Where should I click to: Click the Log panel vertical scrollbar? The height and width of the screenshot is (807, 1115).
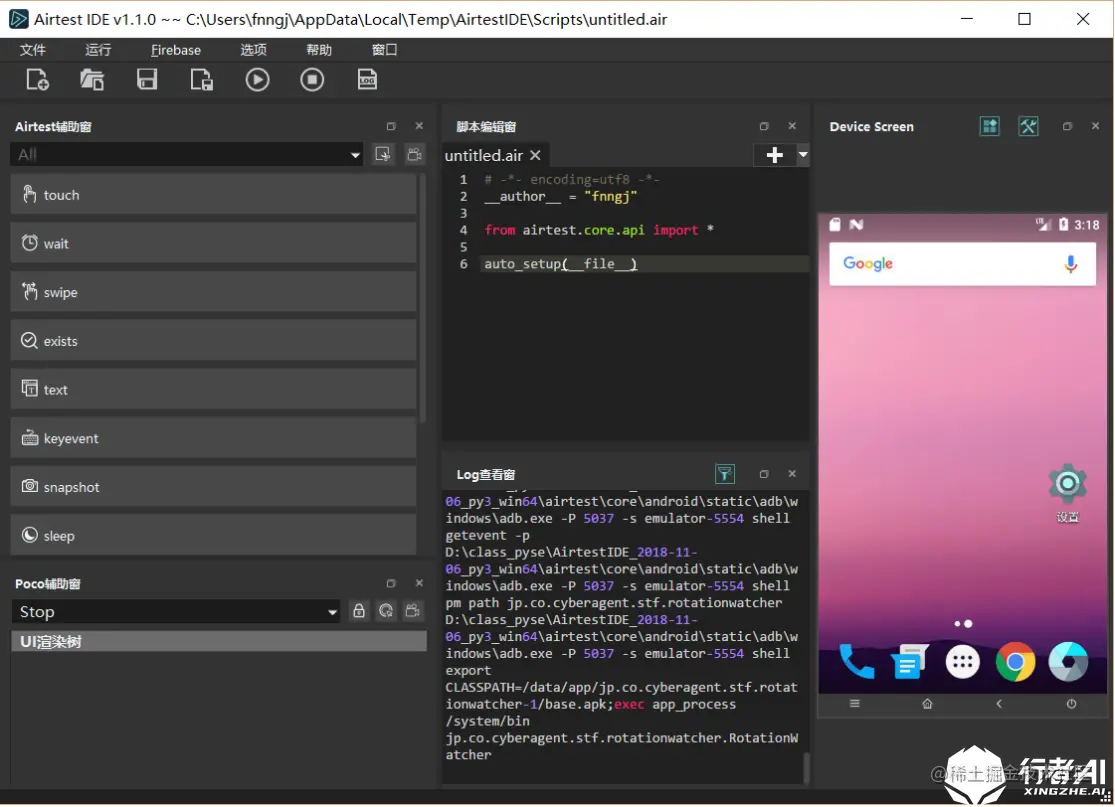tap(806, 768)
